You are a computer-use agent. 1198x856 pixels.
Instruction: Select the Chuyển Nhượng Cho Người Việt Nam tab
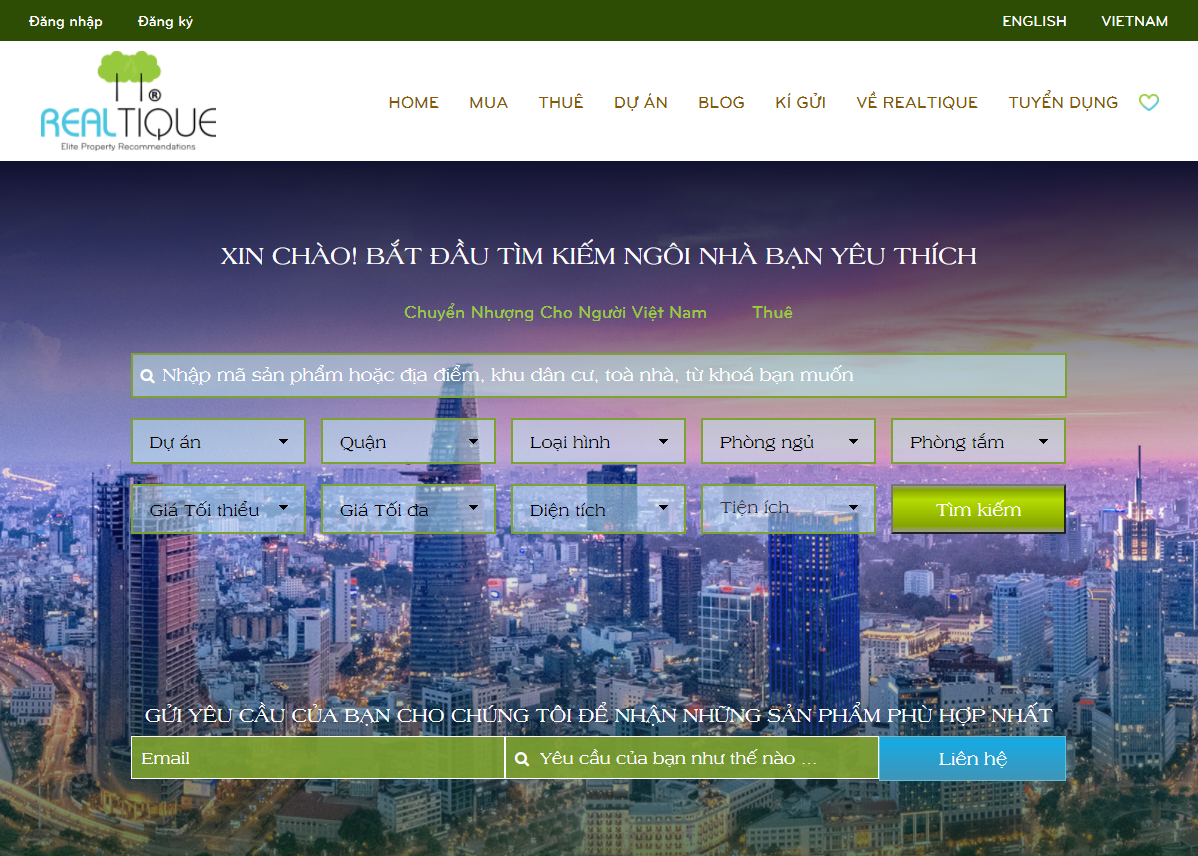click(555, 312)
